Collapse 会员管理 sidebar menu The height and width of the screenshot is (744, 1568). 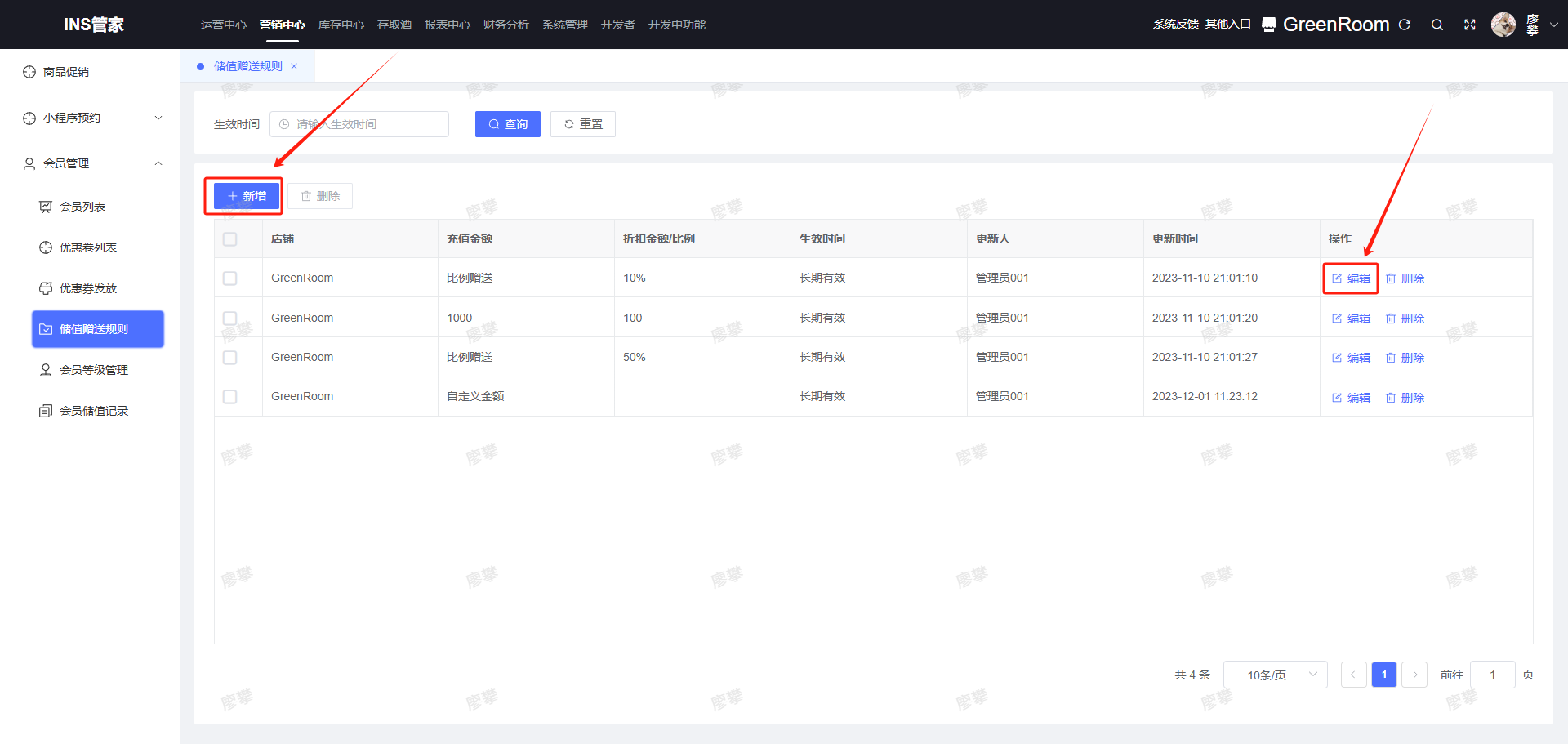point(90,163)
